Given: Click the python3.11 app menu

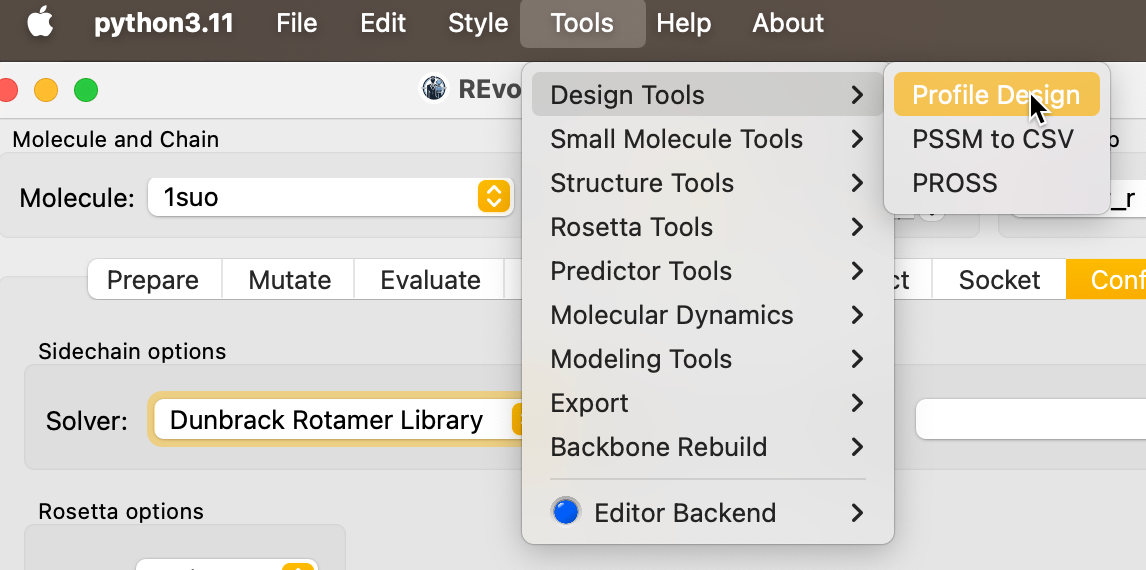Looking at the screenshot, I should (x=164, y=23).
